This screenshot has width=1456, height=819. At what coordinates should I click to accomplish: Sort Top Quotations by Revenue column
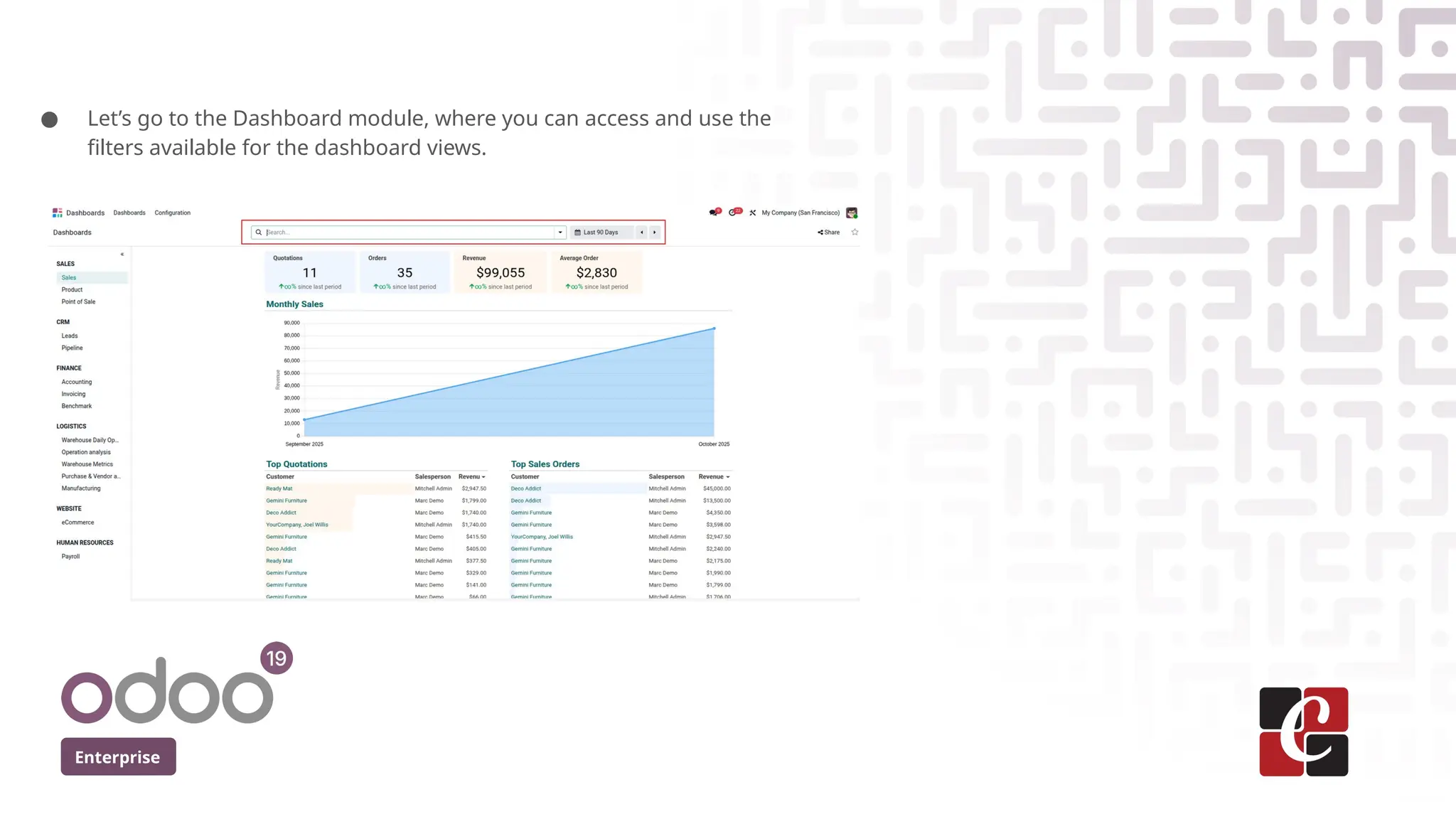pos(472,477)
